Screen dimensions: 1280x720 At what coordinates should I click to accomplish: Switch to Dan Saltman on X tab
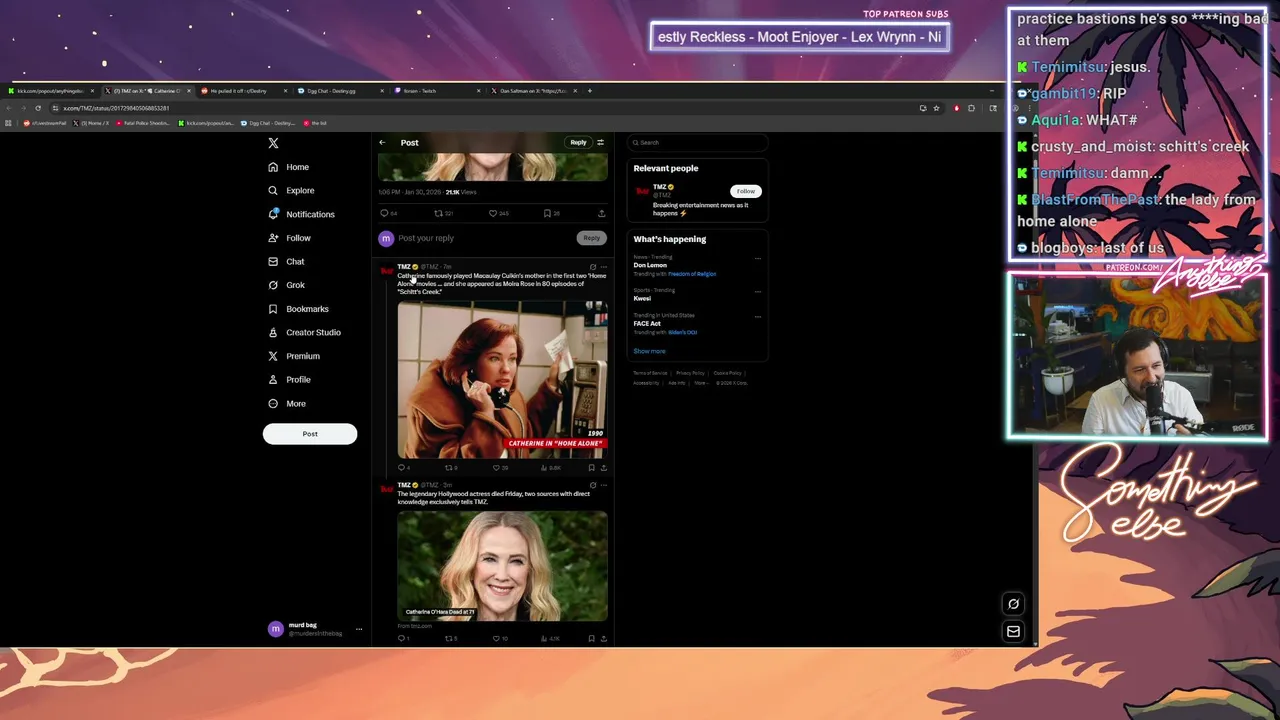(x=533, y=91)
